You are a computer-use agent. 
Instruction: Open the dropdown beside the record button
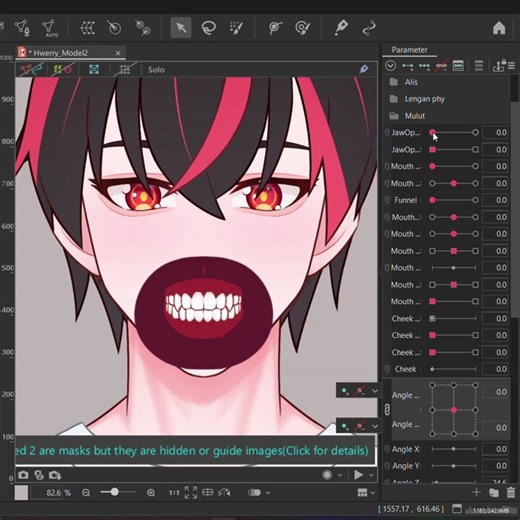click(340, 475)
